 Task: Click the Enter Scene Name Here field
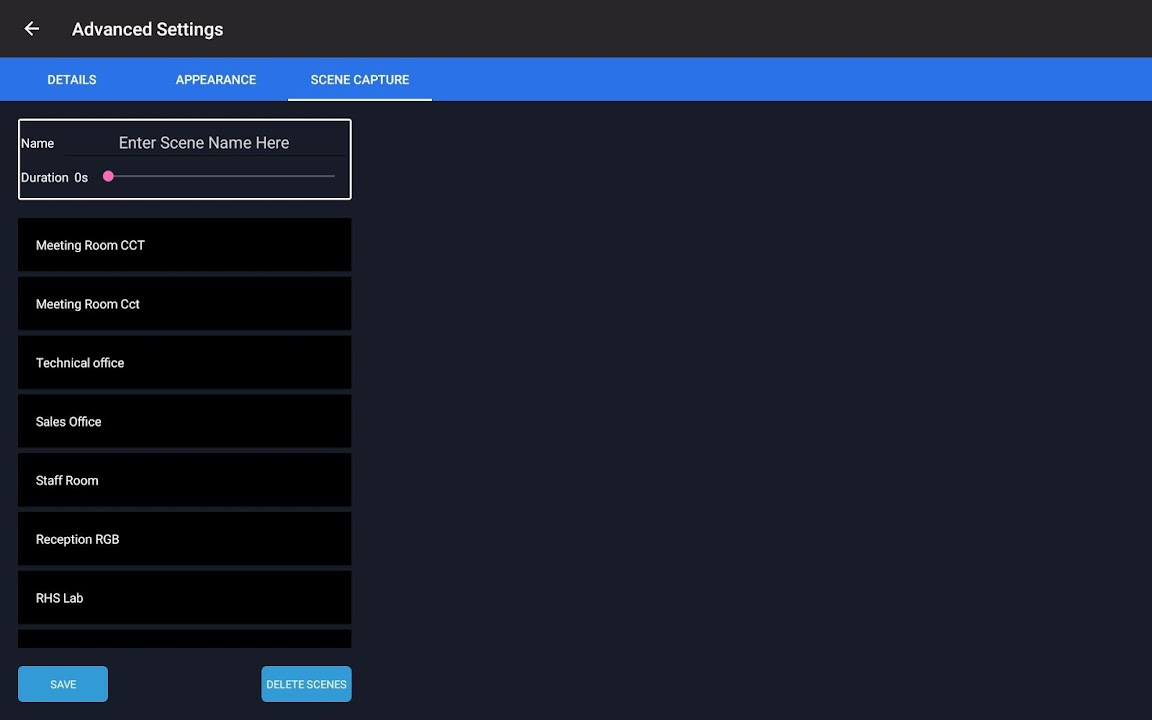point(204,143)
